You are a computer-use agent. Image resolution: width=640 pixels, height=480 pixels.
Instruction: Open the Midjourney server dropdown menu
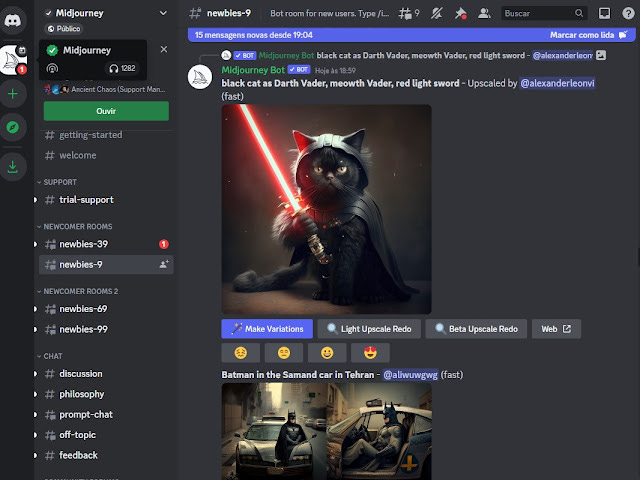pos(163,13)
